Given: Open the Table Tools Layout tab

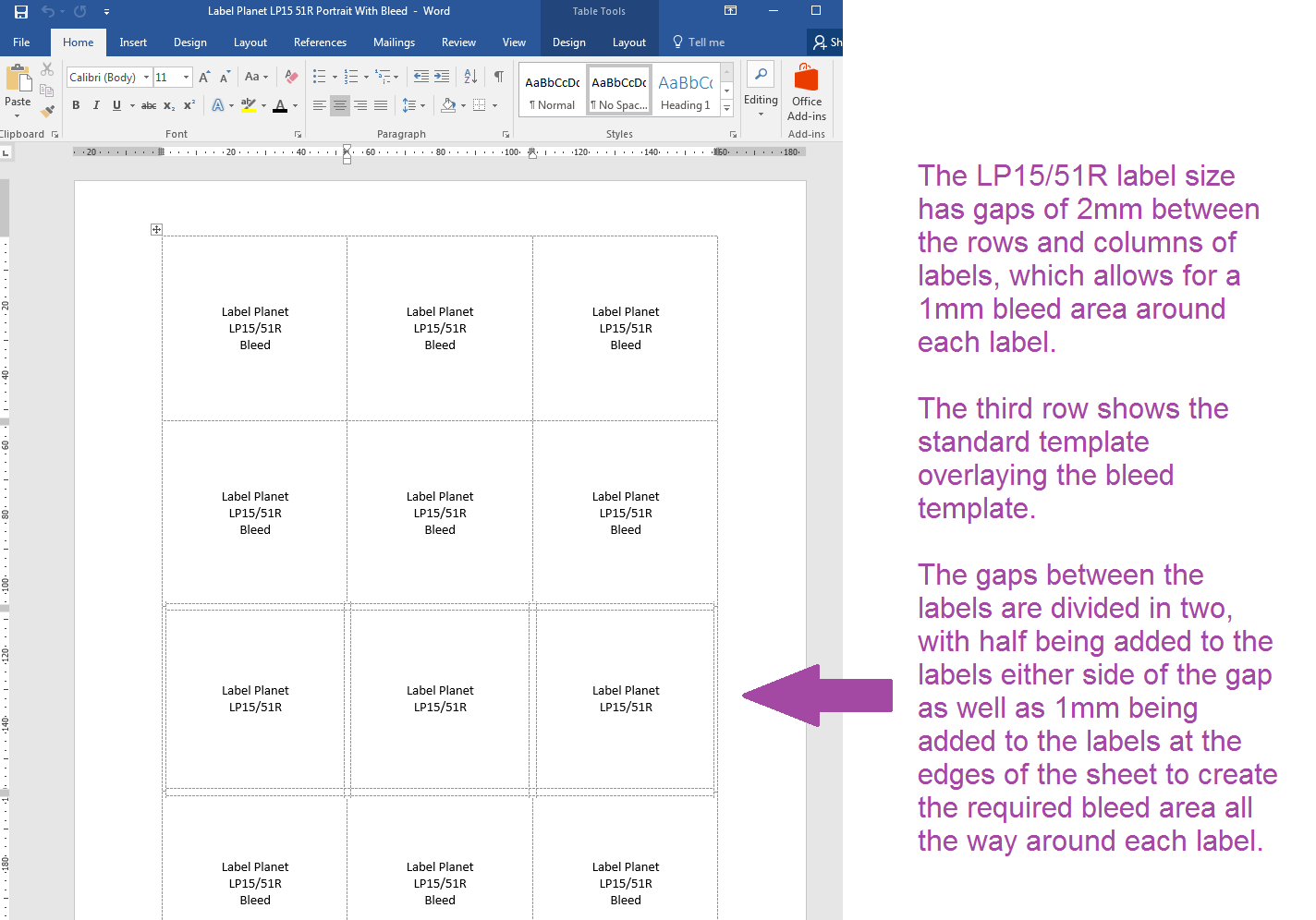Looking at the screenshot, I should tap(628, 42).
